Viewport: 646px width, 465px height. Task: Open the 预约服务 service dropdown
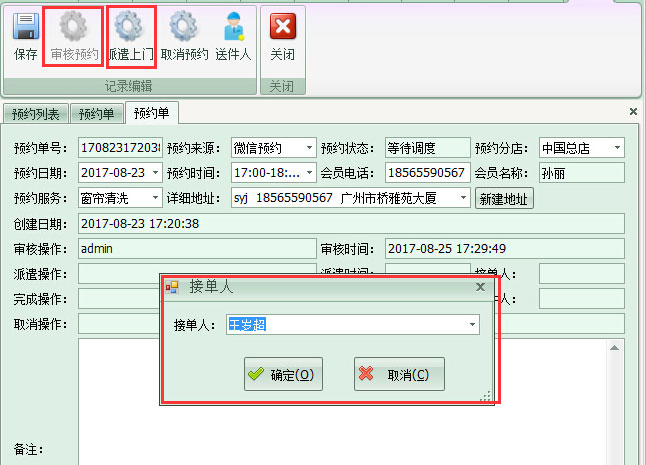(x=155, y=198)
